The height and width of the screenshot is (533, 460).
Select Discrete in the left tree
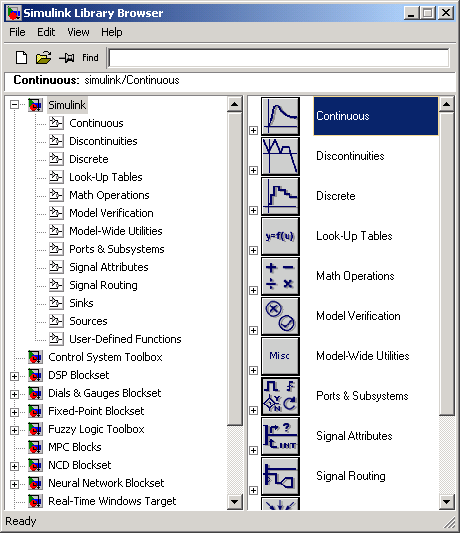(x=89, y=159)
